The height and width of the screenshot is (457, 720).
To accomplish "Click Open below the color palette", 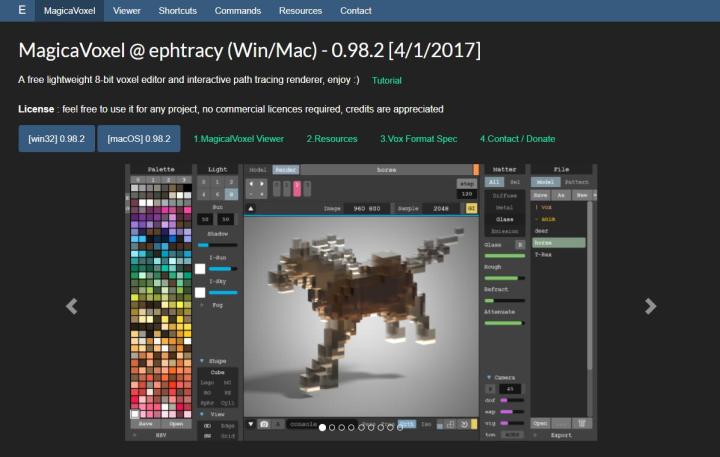I will coord(176,424).
